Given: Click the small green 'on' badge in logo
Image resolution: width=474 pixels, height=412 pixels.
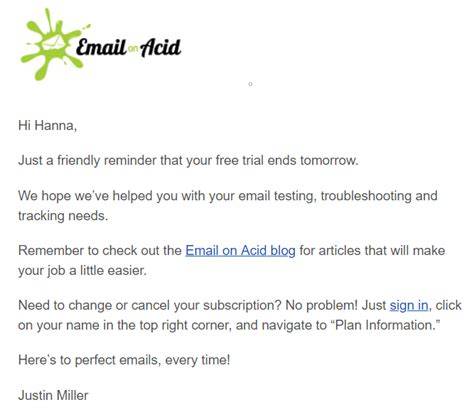Looking at the screenshot, I should [133, 49].
